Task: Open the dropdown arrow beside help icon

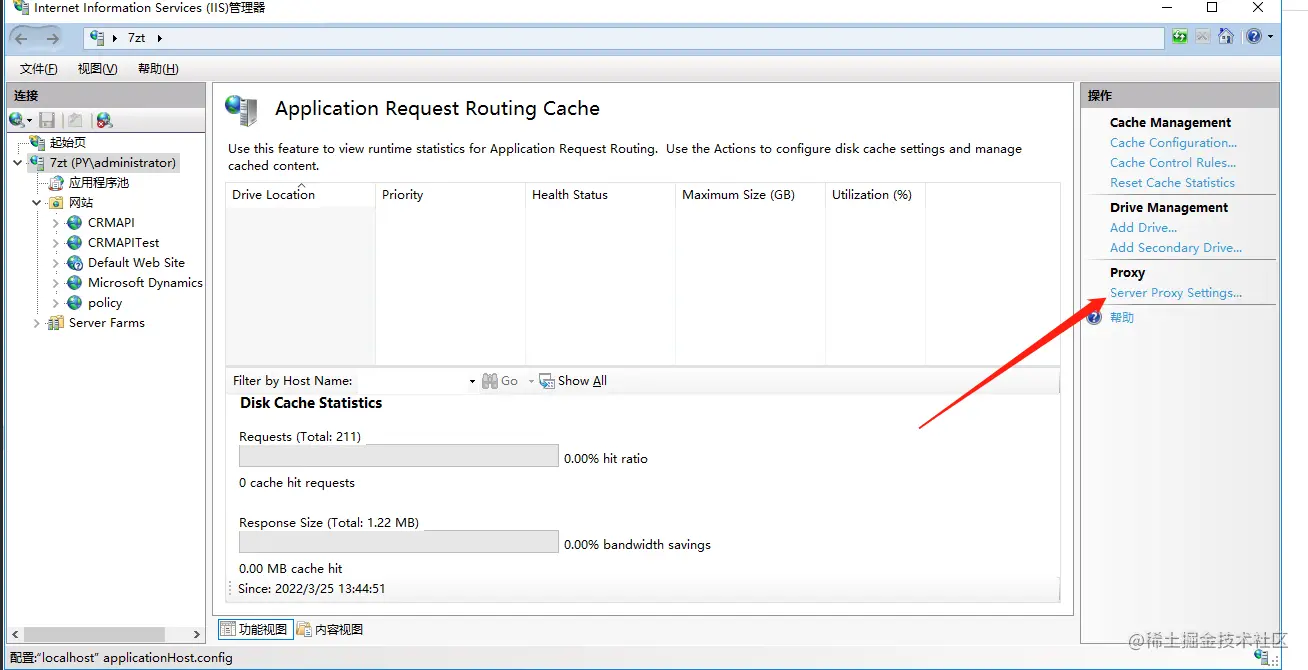Action: tap(1271, 37)
